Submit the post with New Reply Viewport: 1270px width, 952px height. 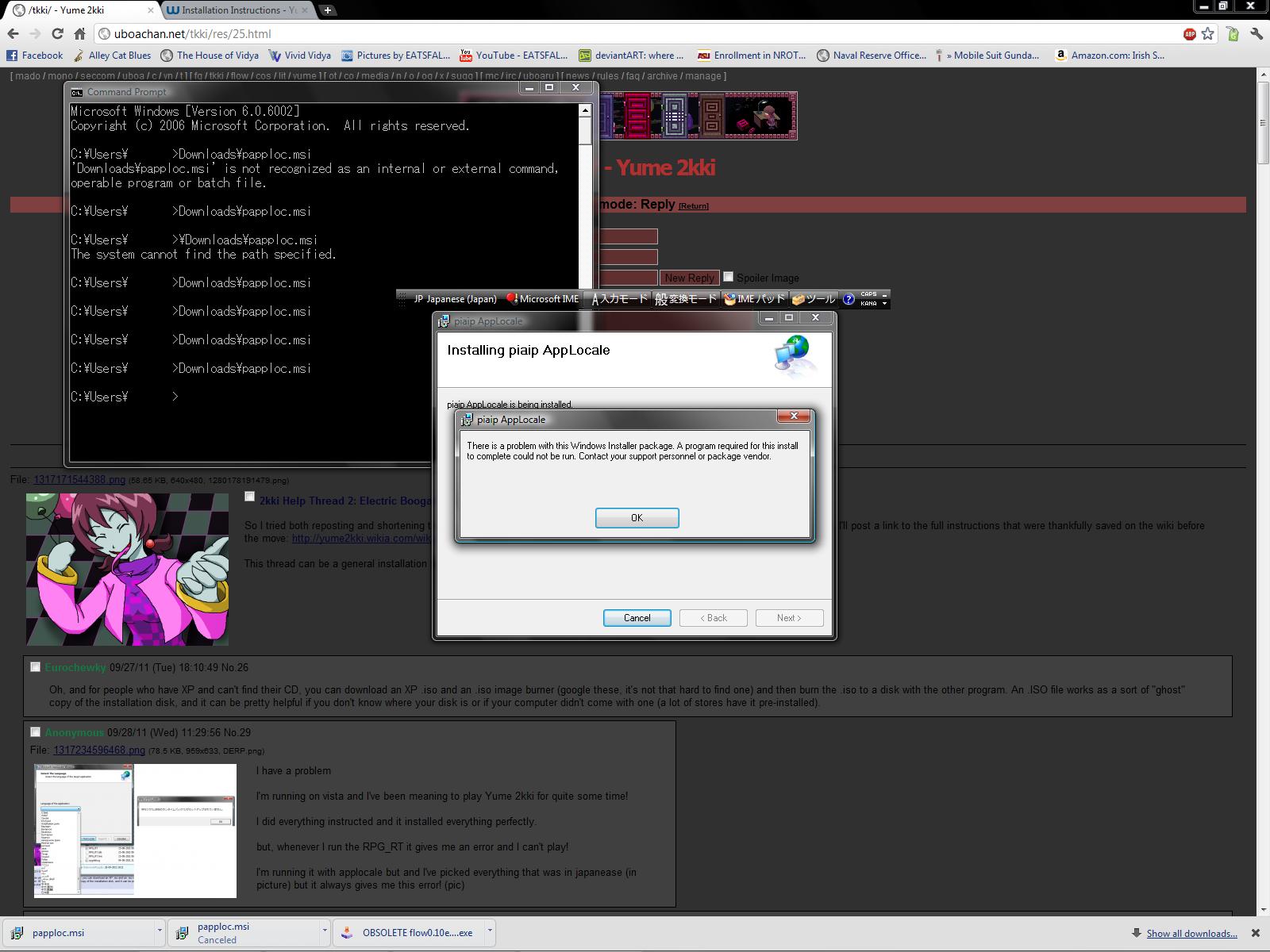(x=689, y=278)
